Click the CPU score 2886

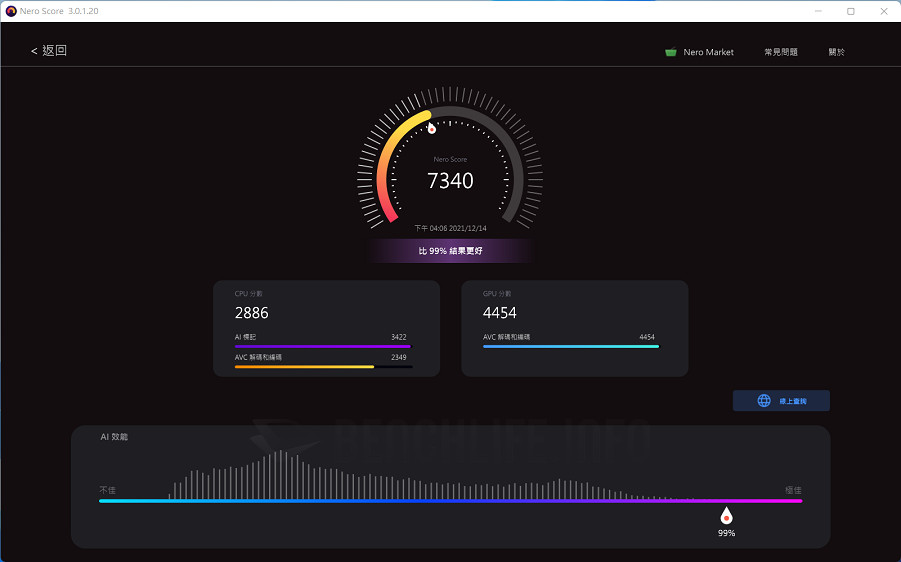pos(252,313)
